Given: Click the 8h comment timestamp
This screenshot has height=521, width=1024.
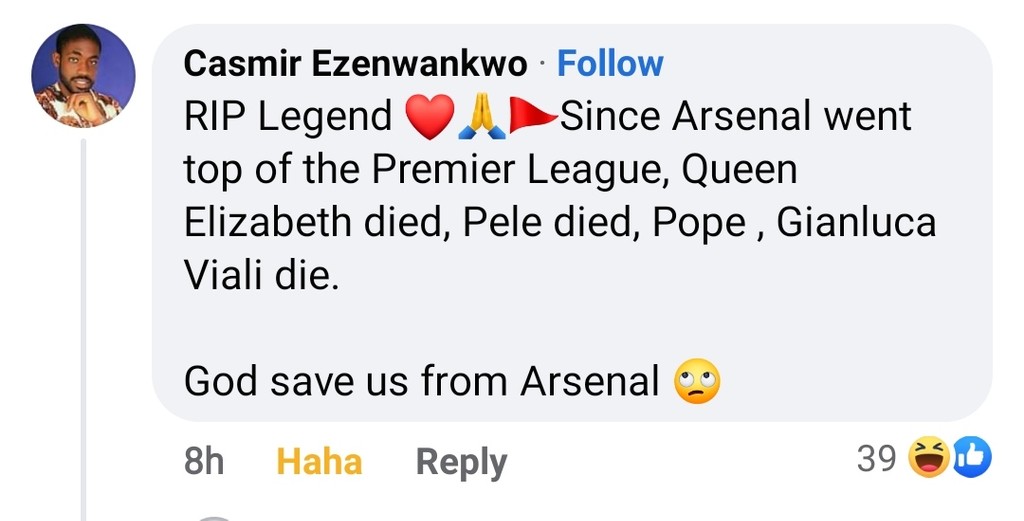Looking at the screenshot, I should (x=204, y=462).
